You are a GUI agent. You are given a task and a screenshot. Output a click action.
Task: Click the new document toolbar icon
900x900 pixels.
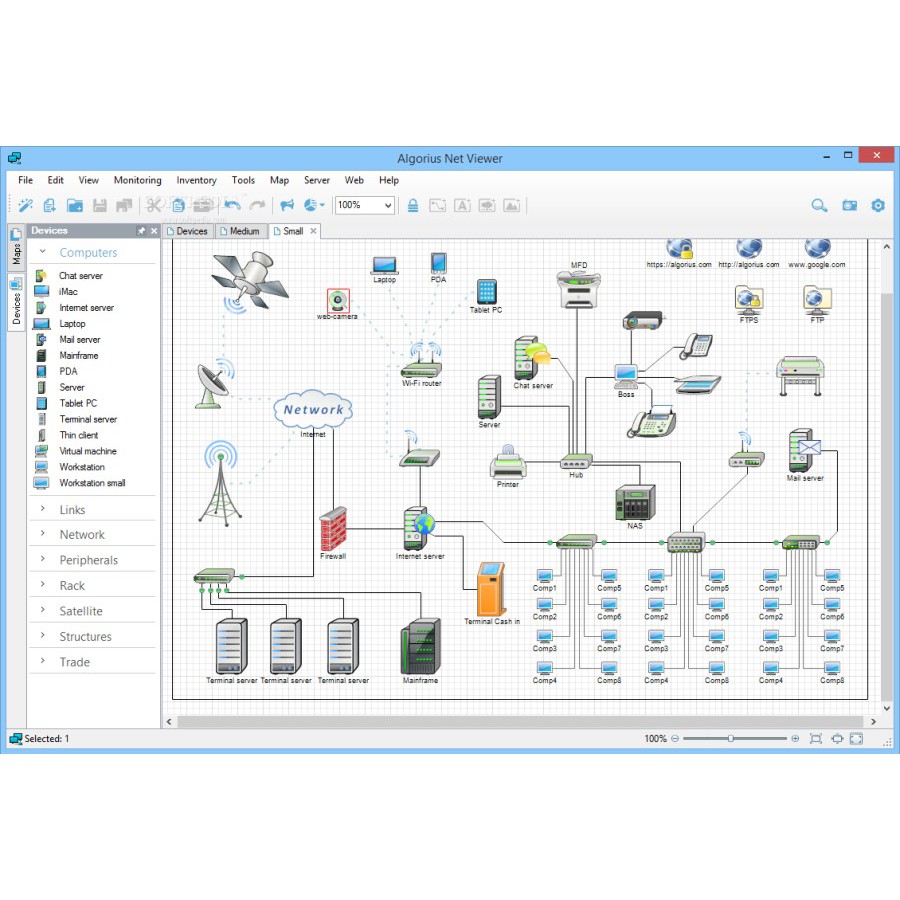pos(50,205)
